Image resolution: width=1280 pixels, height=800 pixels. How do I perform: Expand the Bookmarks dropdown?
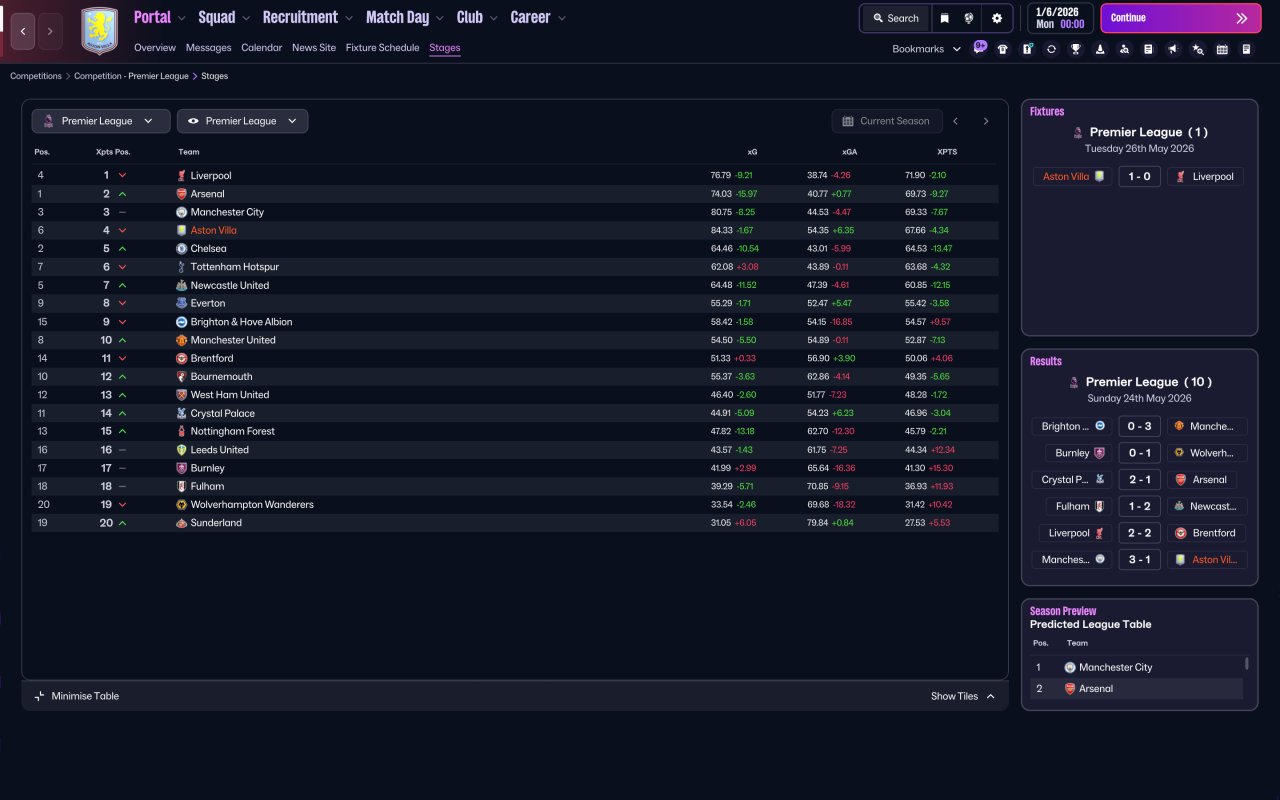tap(927, 49)
